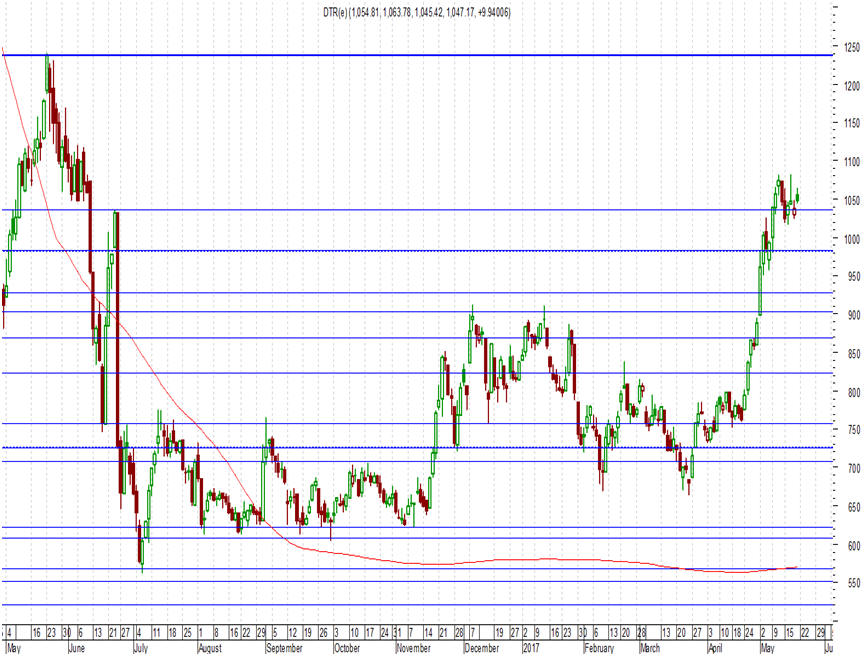Click the June month label
The image size is (864, 656).
click(77, 648)
